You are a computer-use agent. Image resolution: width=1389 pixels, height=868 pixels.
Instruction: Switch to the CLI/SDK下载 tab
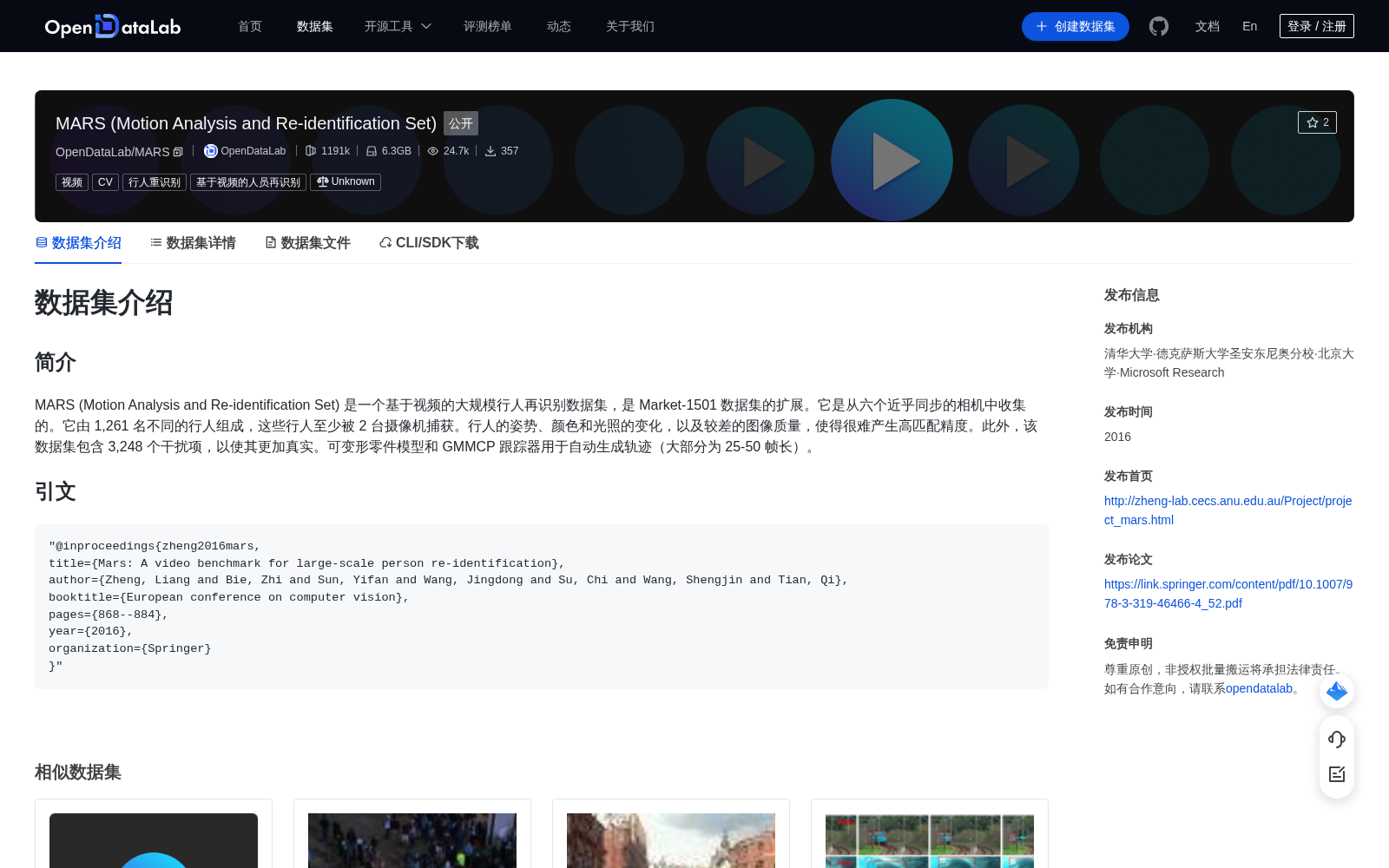coord(429,243)
